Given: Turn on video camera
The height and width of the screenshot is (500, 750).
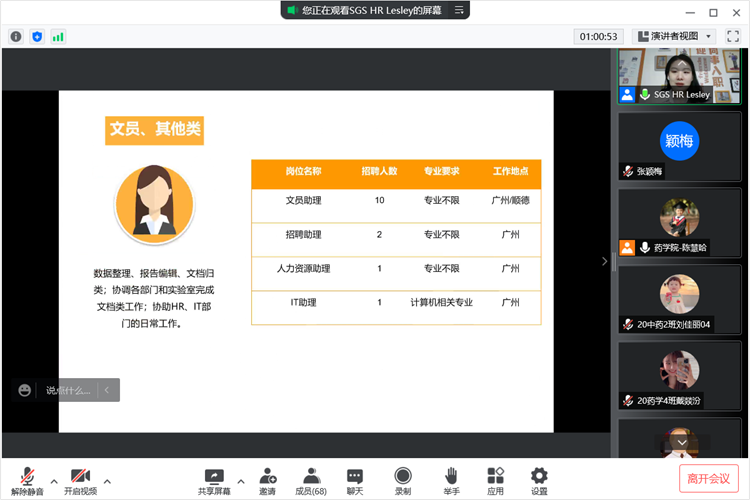Looking at the screenshot, I should (x=80, y=481).
